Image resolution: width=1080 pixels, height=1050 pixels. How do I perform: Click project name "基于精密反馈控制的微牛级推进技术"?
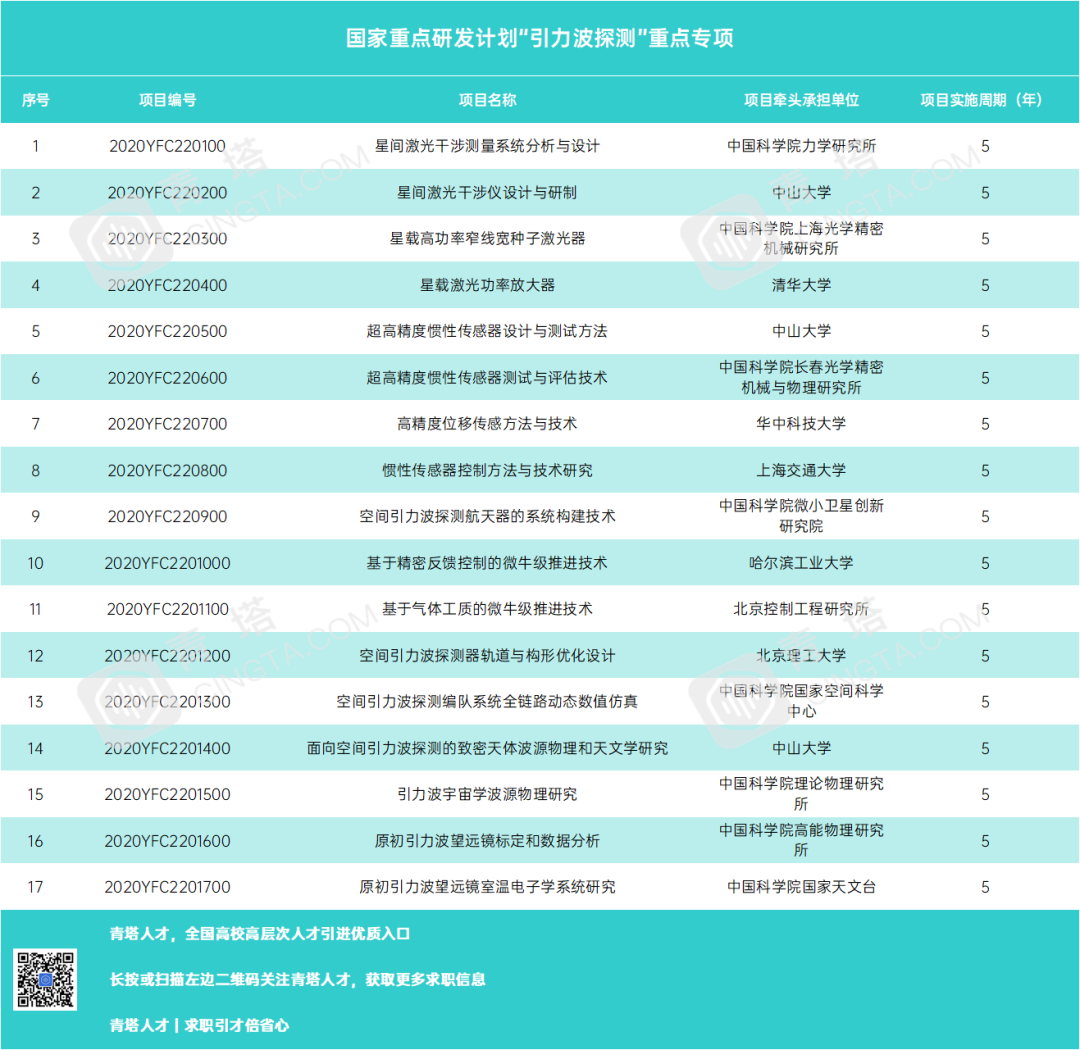[x=487, y=564]
